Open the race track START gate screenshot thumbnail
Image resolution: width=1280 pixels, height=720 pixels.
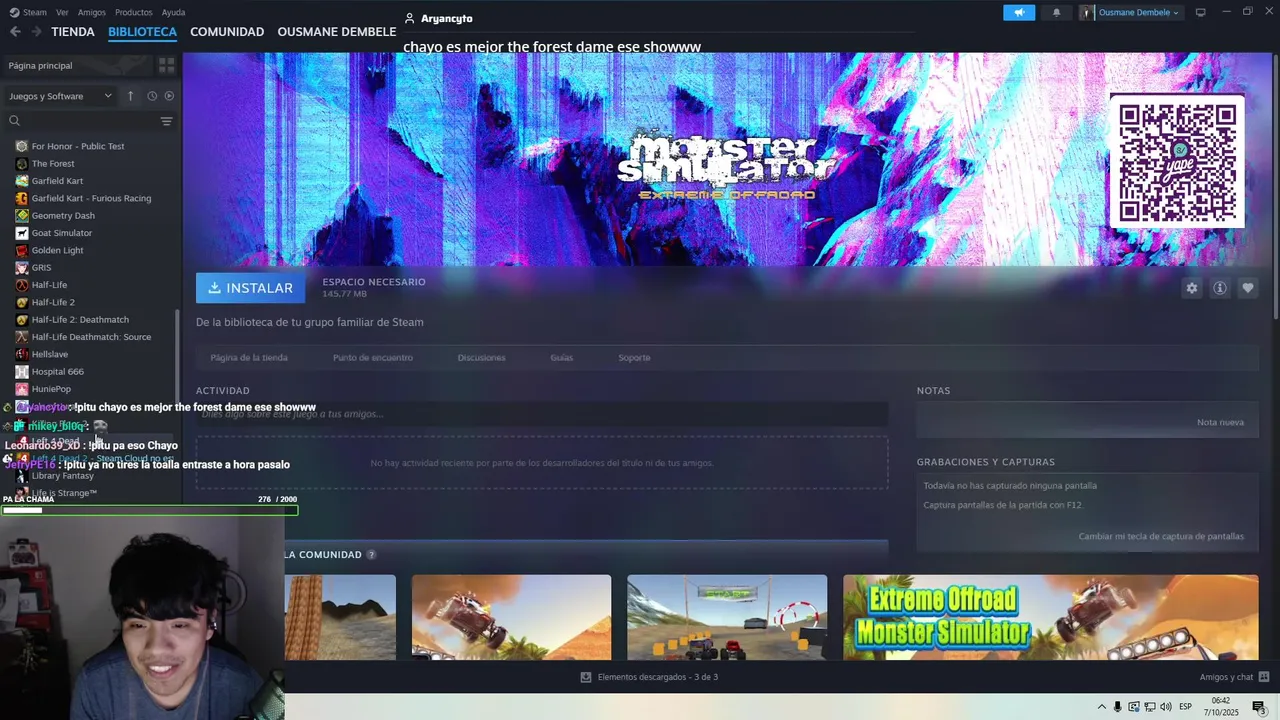(x=727, y=617)
